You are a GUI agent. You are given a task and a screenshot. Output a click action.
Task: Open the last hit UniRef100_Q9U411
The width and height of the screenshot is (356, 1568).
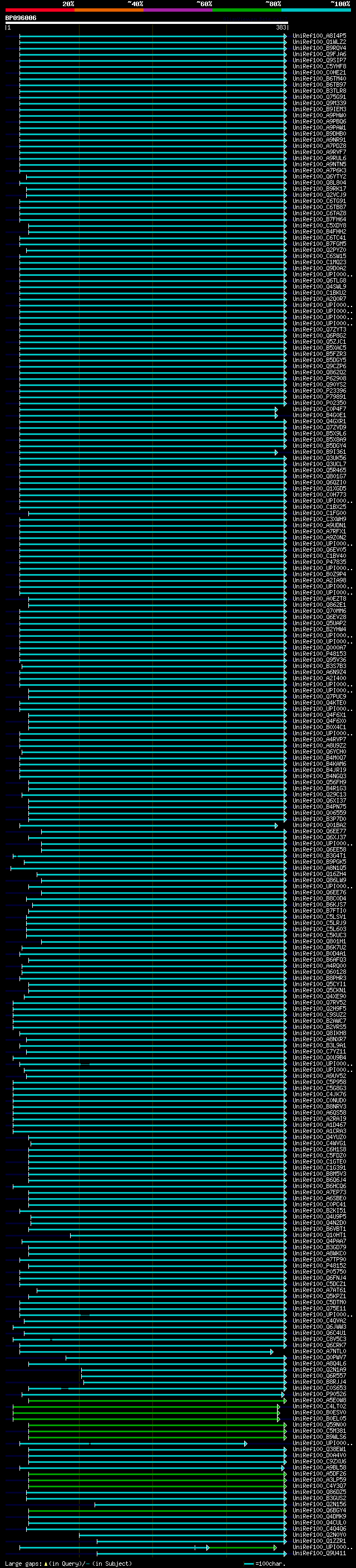pos(319,1554)
